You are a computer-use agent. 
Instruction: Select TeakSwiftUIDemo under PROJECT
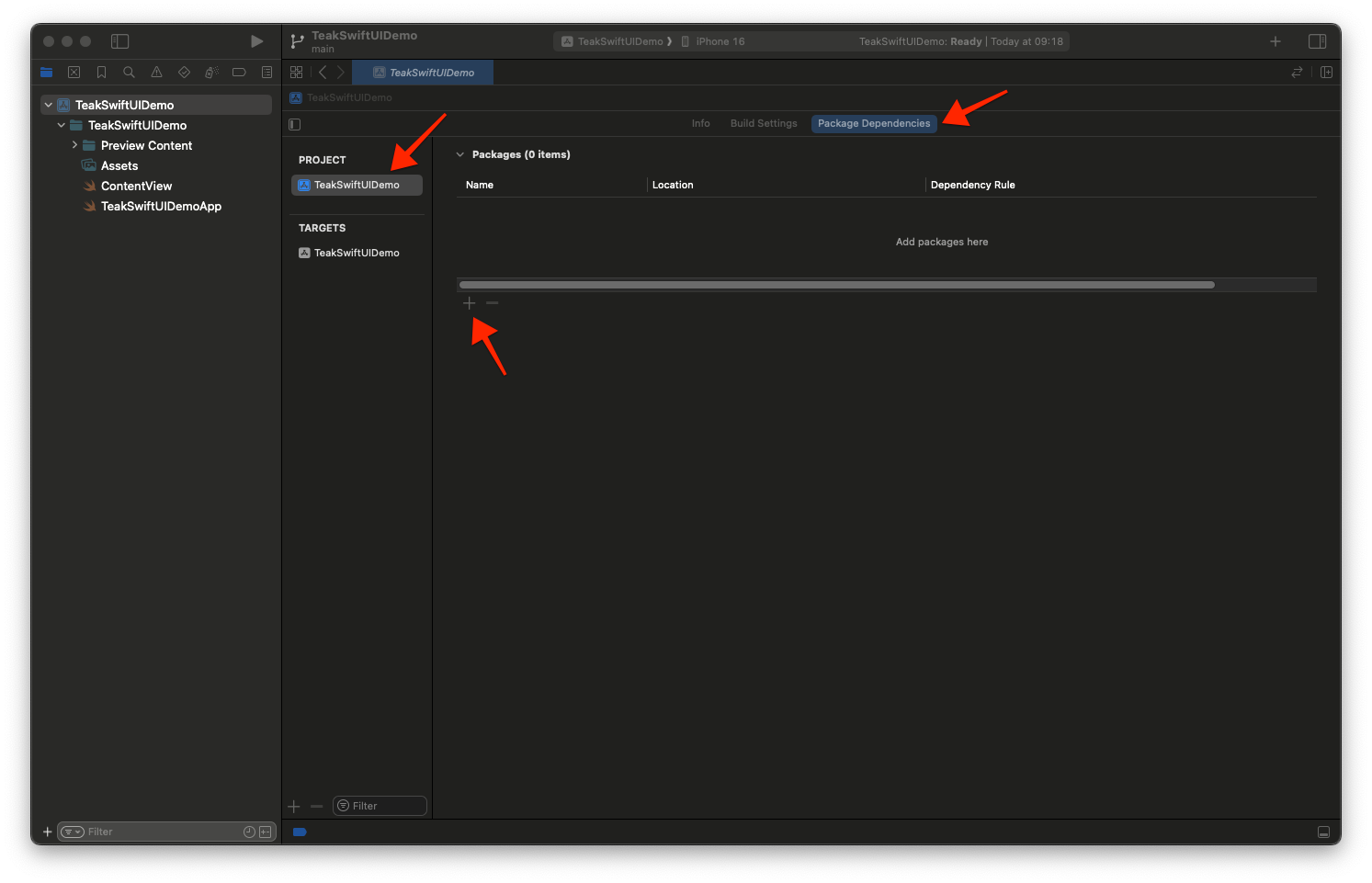coord(357,185)
